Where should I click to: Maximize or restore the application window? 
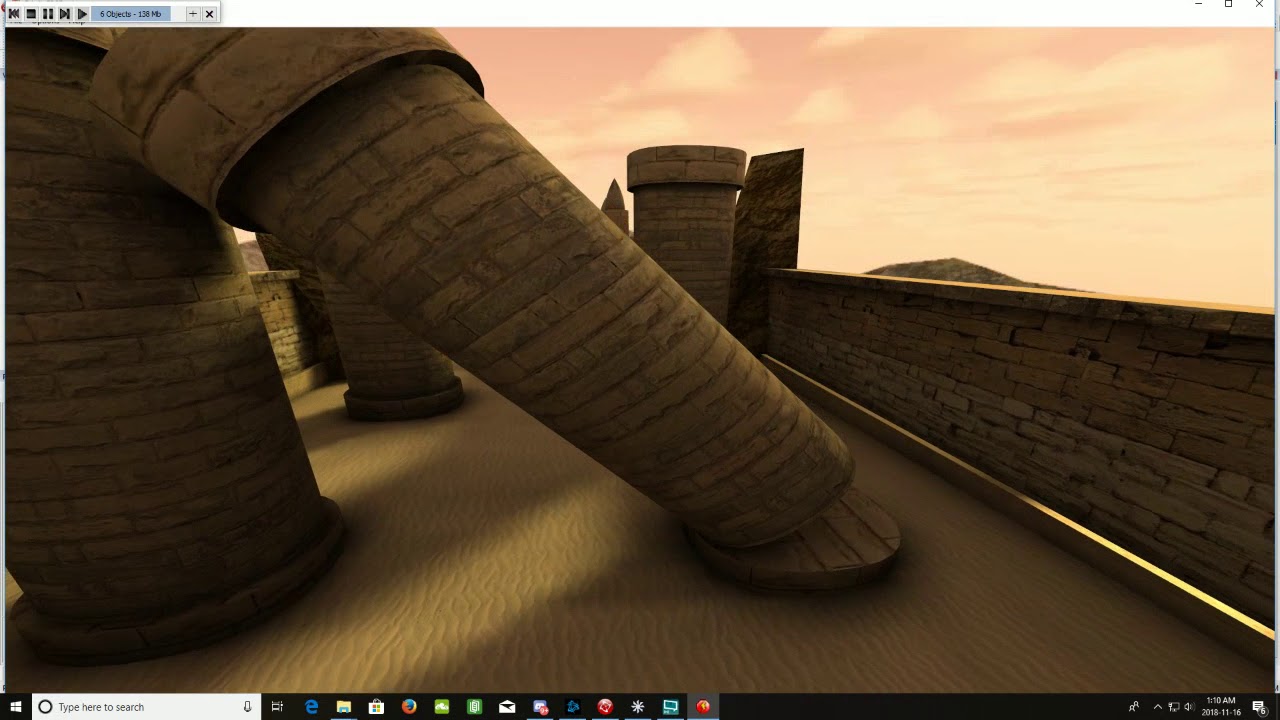(x=1228, y=5)
